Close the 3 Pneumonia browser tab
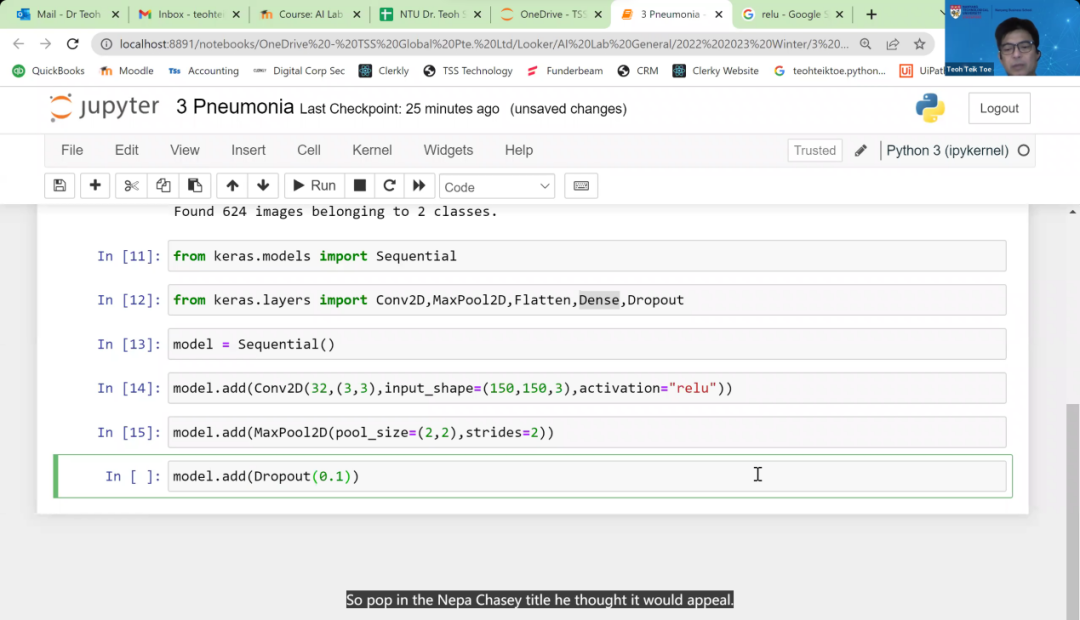Image resolution: width=1080 pixels, height=620 pixels. click(x=718, y=14)
